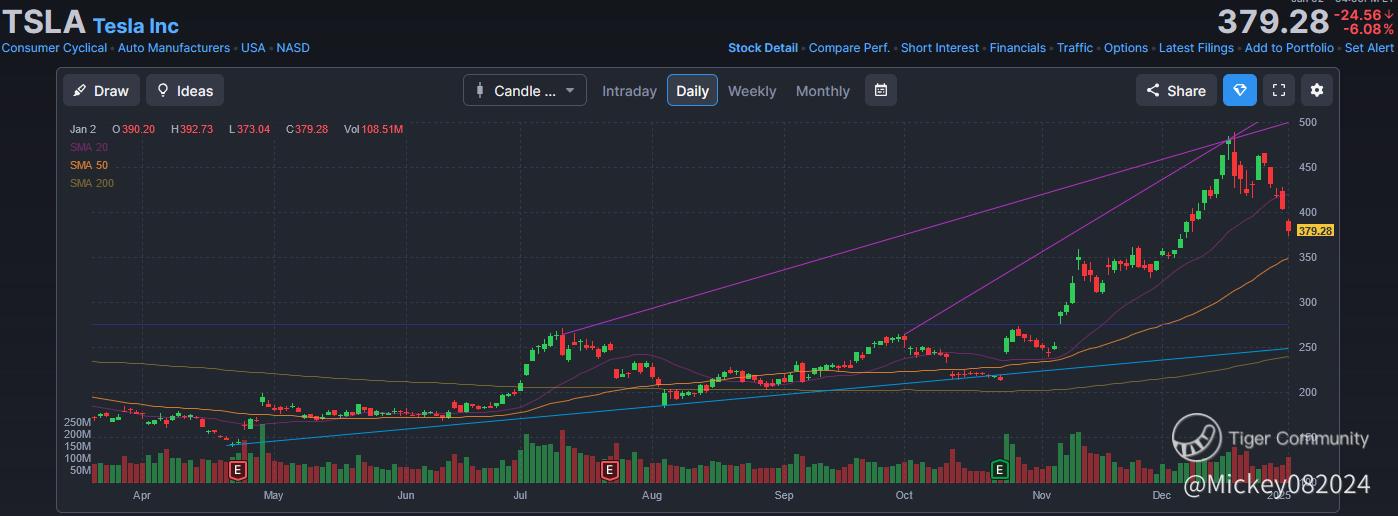Image resolution: width=1398 pixels, height=516 pixels.
Task: Switch to the Monthly timeframe
Action: [823, 90]
